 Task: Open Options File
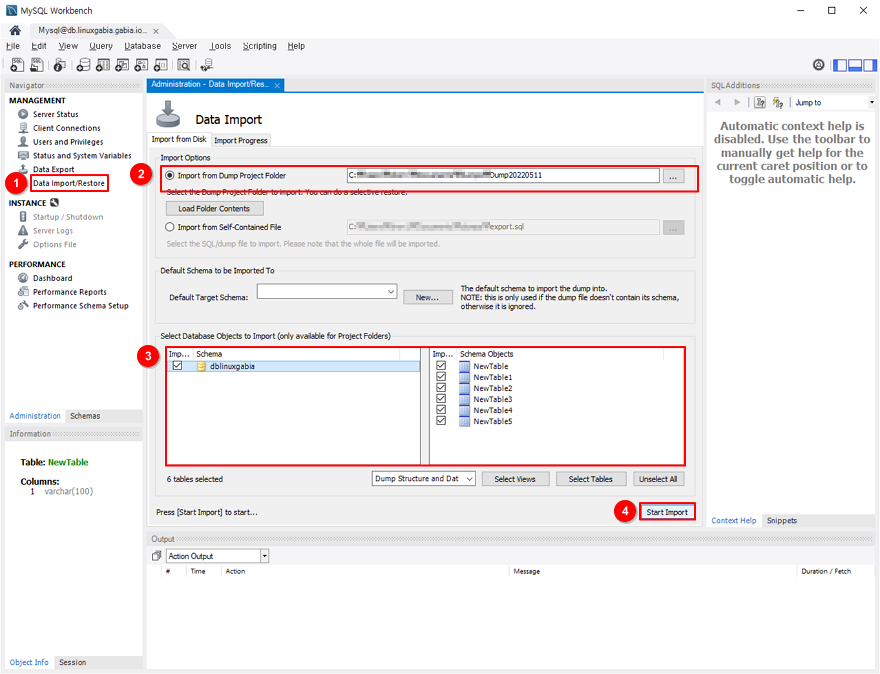click(54, 245)
